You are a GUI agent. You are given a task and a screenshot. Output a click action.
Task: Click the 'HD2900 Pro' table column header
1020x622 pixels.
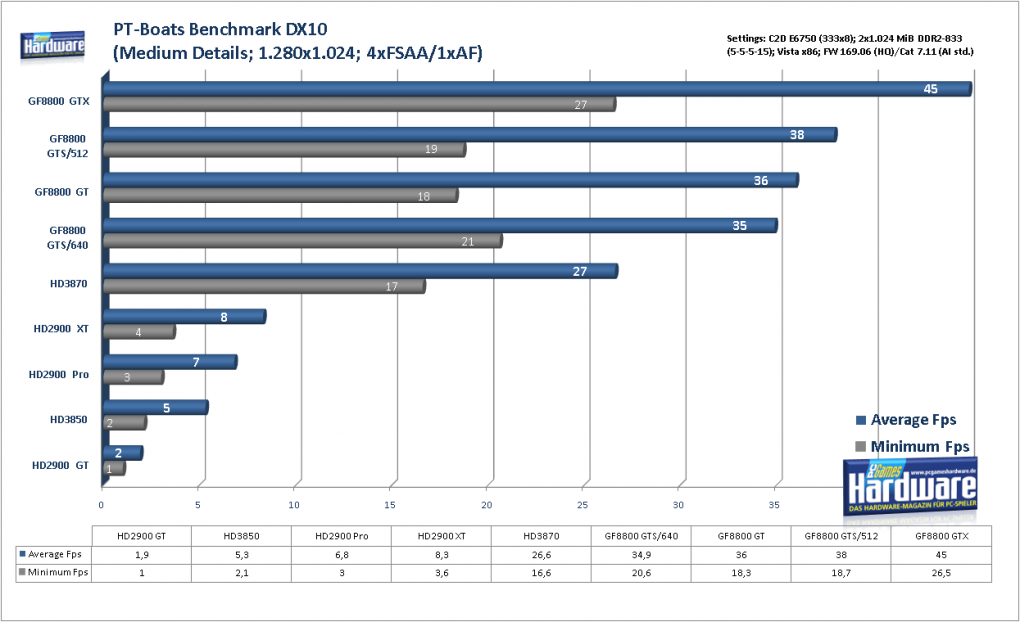342,536
